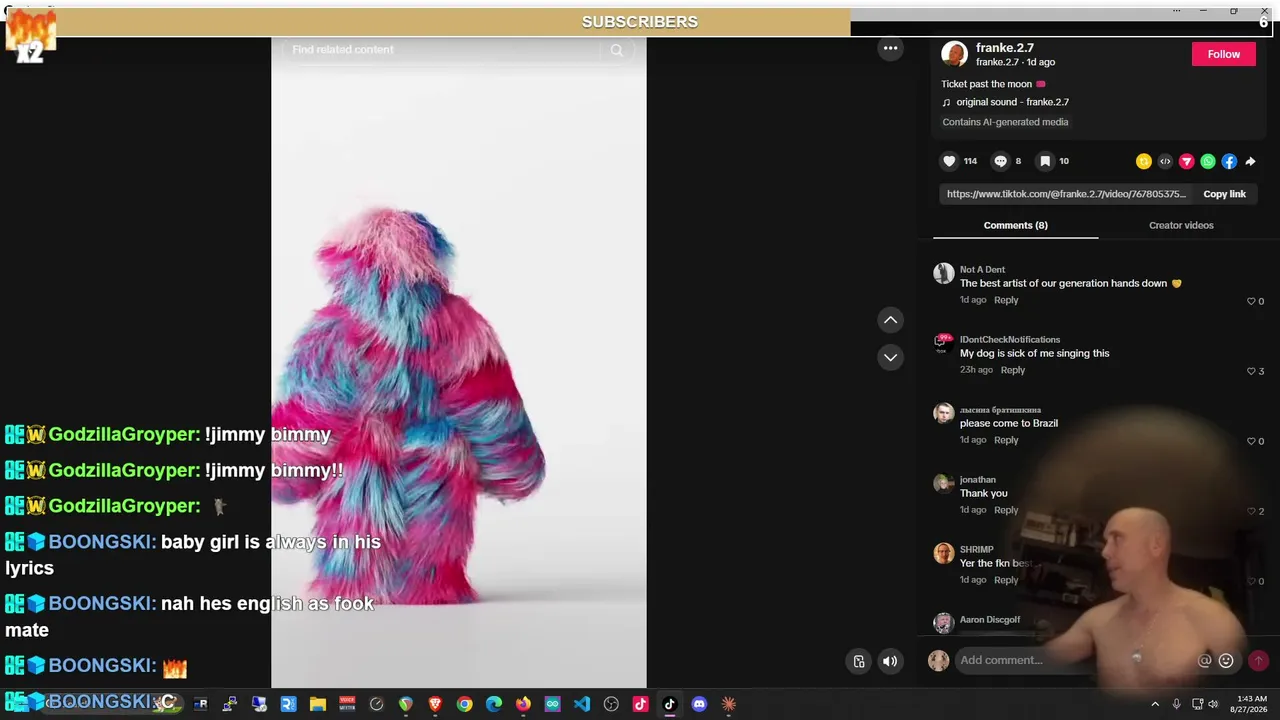The height and width of the screenshot is (720, 1280).
Task: Open TikTok in the Windows taskbar
Action: pos(670,704)
